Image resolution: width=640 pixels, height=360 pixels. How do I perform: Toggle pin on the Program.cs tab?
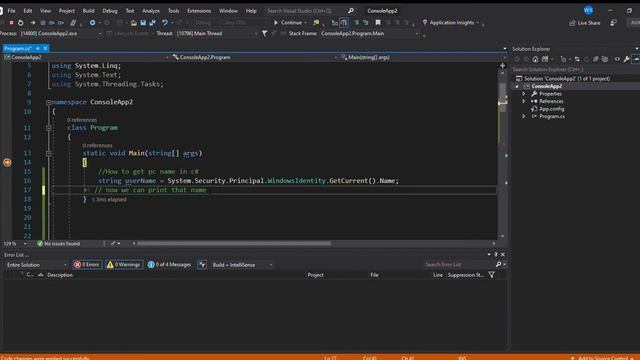(38, 48)
